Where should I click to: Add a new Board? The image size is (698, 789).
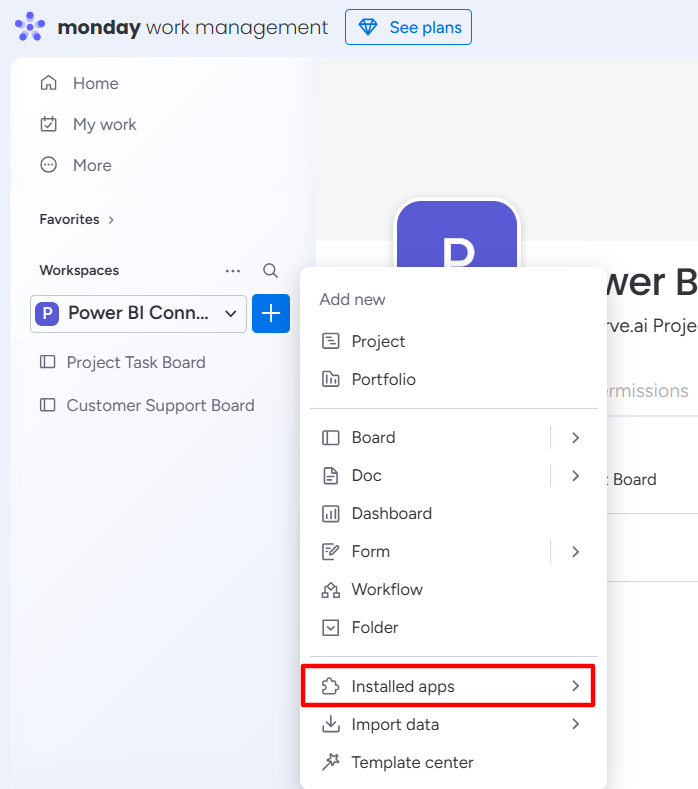(x=373, y=438)
